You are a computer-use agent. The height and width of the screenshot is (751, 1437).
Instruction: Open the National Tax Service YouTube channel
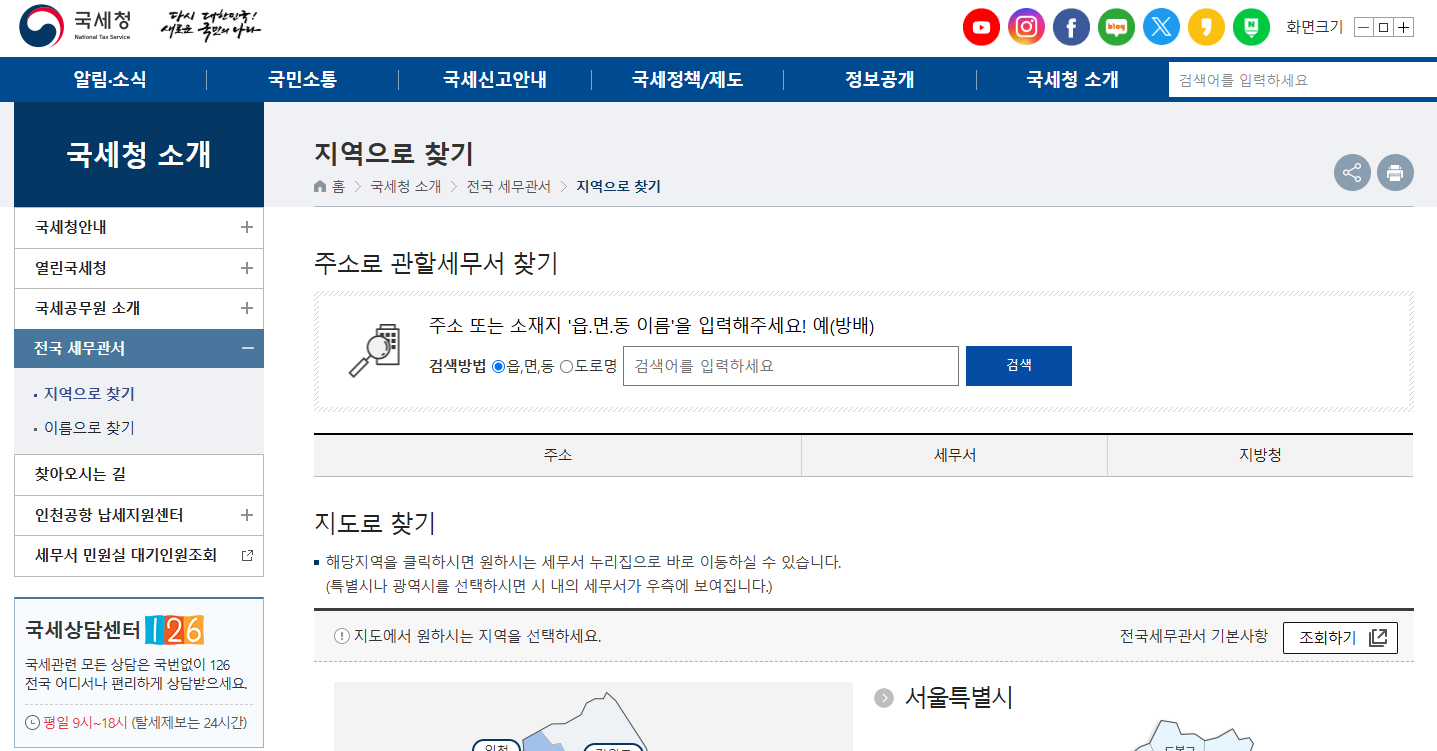(x=981, y=27)
